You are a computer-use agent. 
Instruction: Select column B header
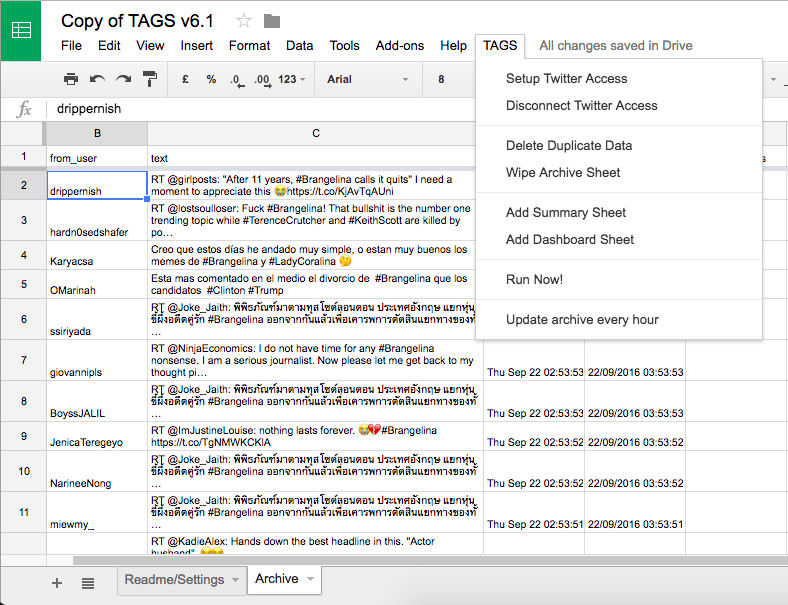coord(97,133)
